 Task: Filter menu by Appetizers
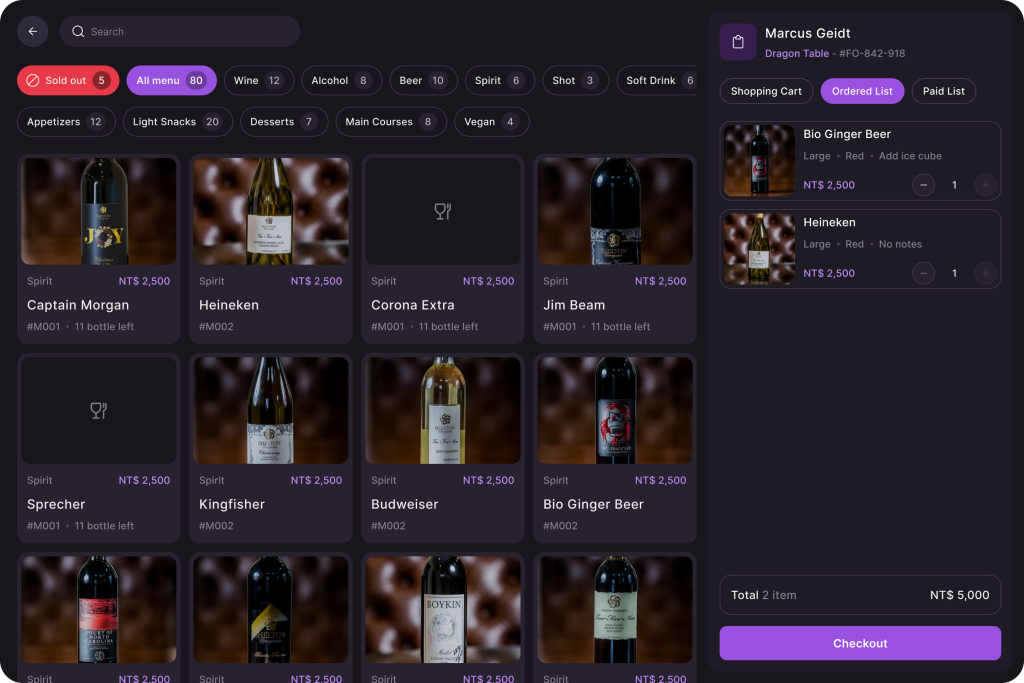[66, 121]
